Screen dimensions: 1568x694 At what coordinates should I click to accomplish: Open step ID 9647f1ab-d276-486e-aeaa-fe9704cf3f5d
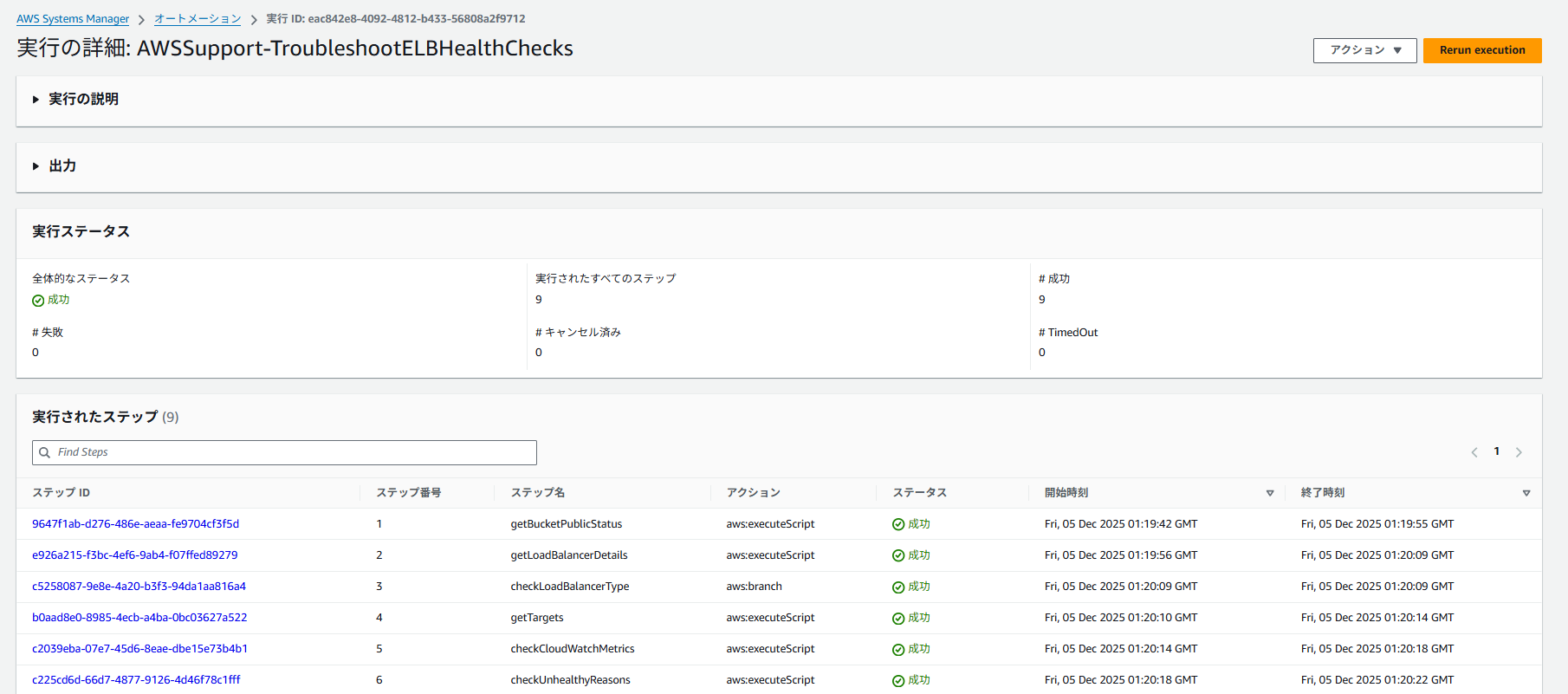[x=135, y=524]
